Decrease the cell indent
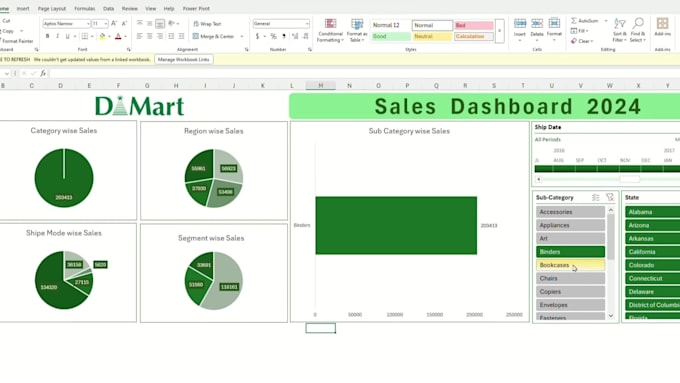 pyautogui.click(x=171, y=36)
